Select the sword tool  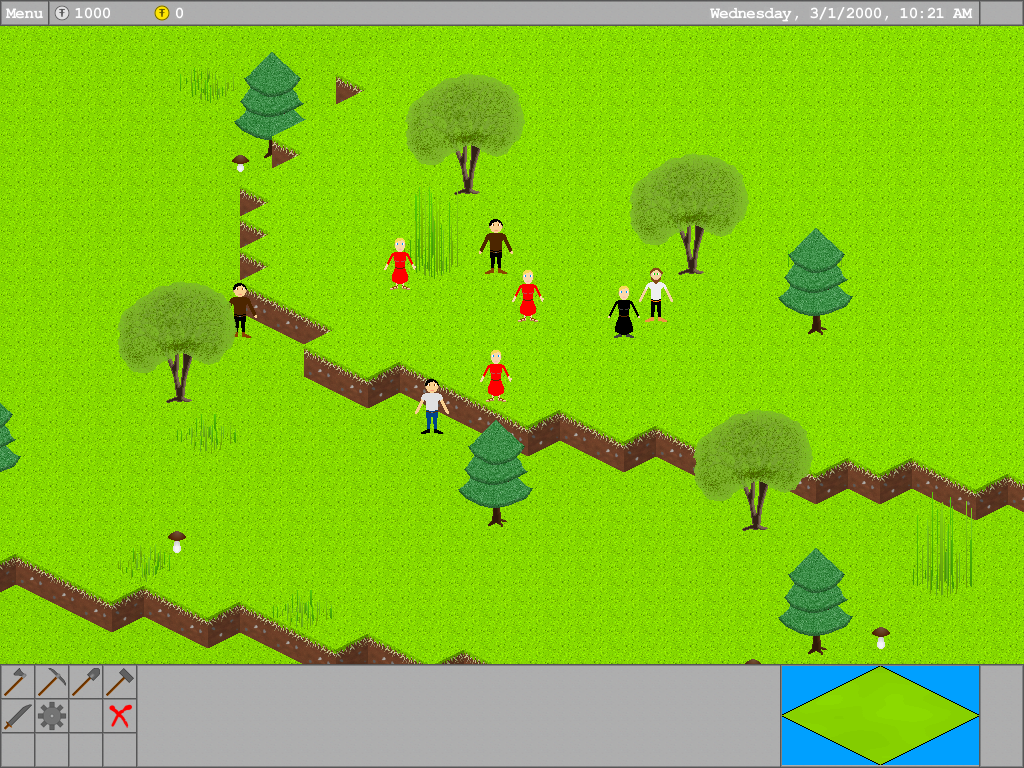[17, 716]
